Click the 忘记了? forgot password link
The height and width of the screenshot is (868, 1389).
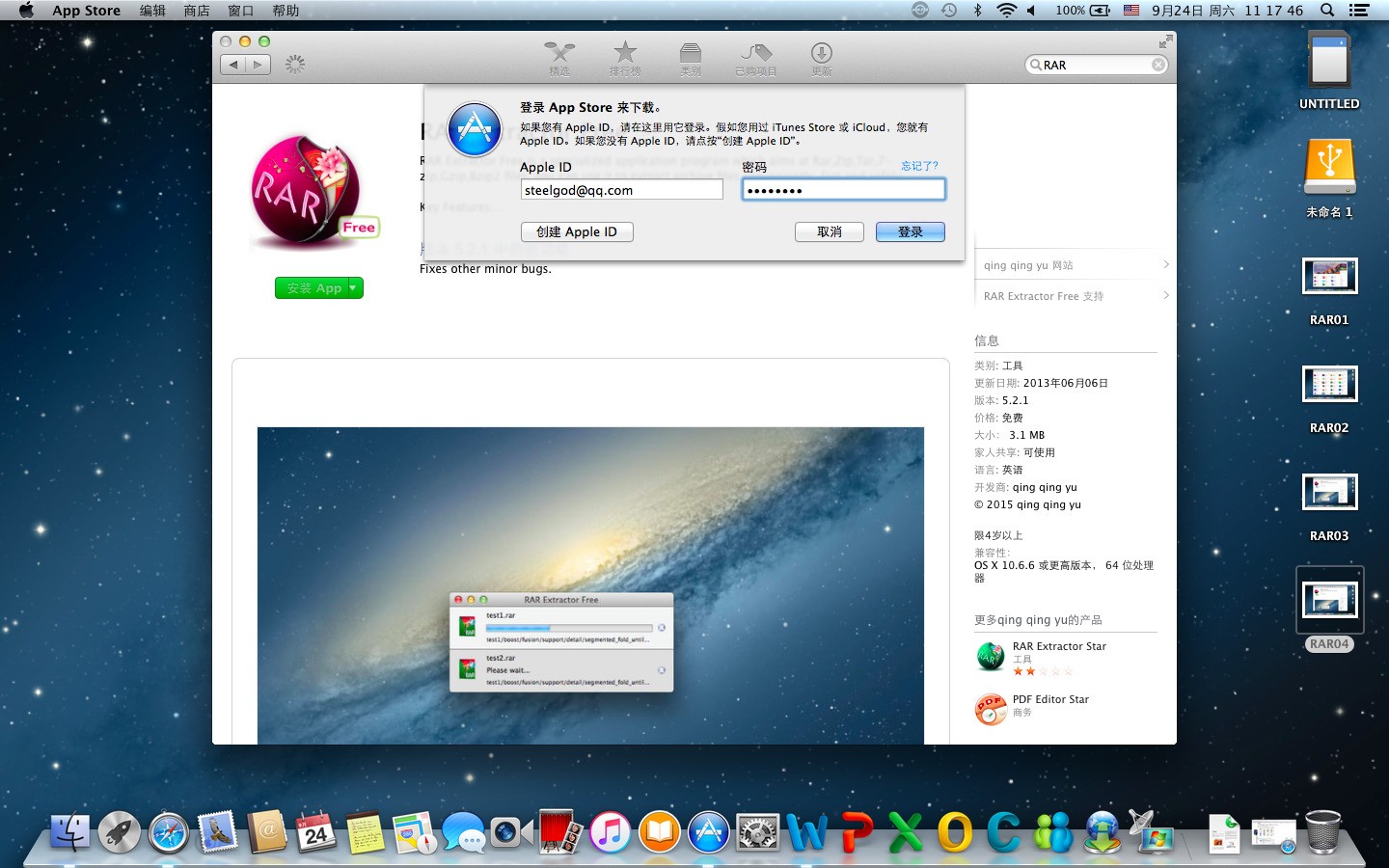918,166
